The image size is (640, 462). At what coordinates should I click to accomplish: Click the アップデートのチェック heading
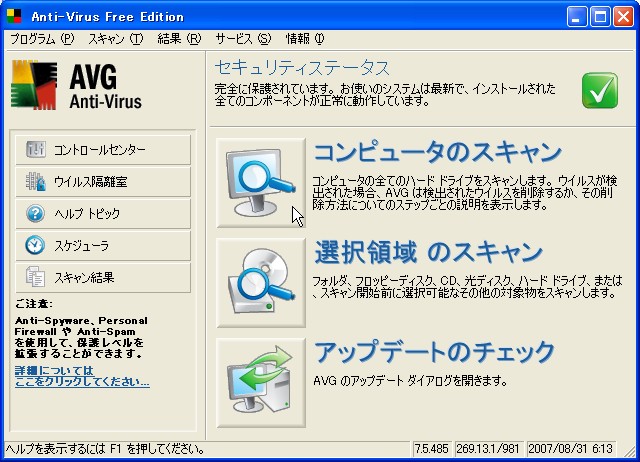(434, 352)
